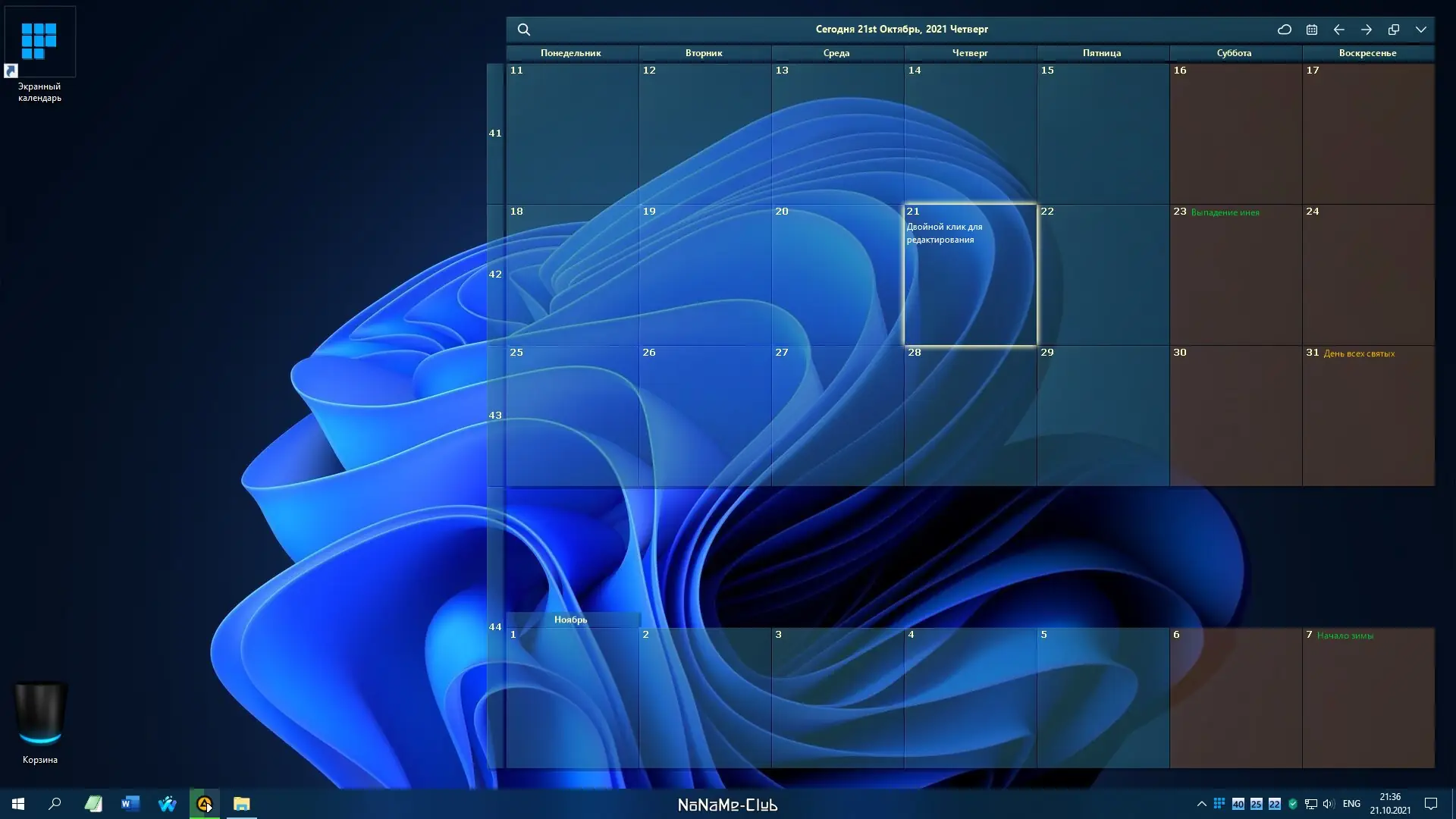Click the Понедельник column header

(x=570, y=53)
